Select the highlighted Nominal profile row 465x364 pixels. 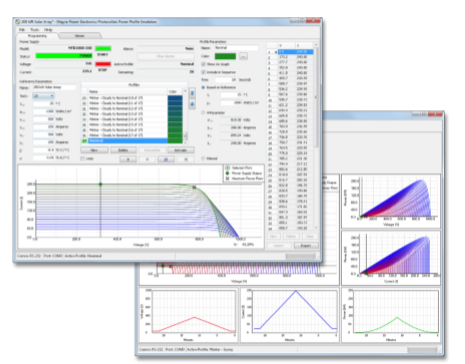click(x=132, y=141)
